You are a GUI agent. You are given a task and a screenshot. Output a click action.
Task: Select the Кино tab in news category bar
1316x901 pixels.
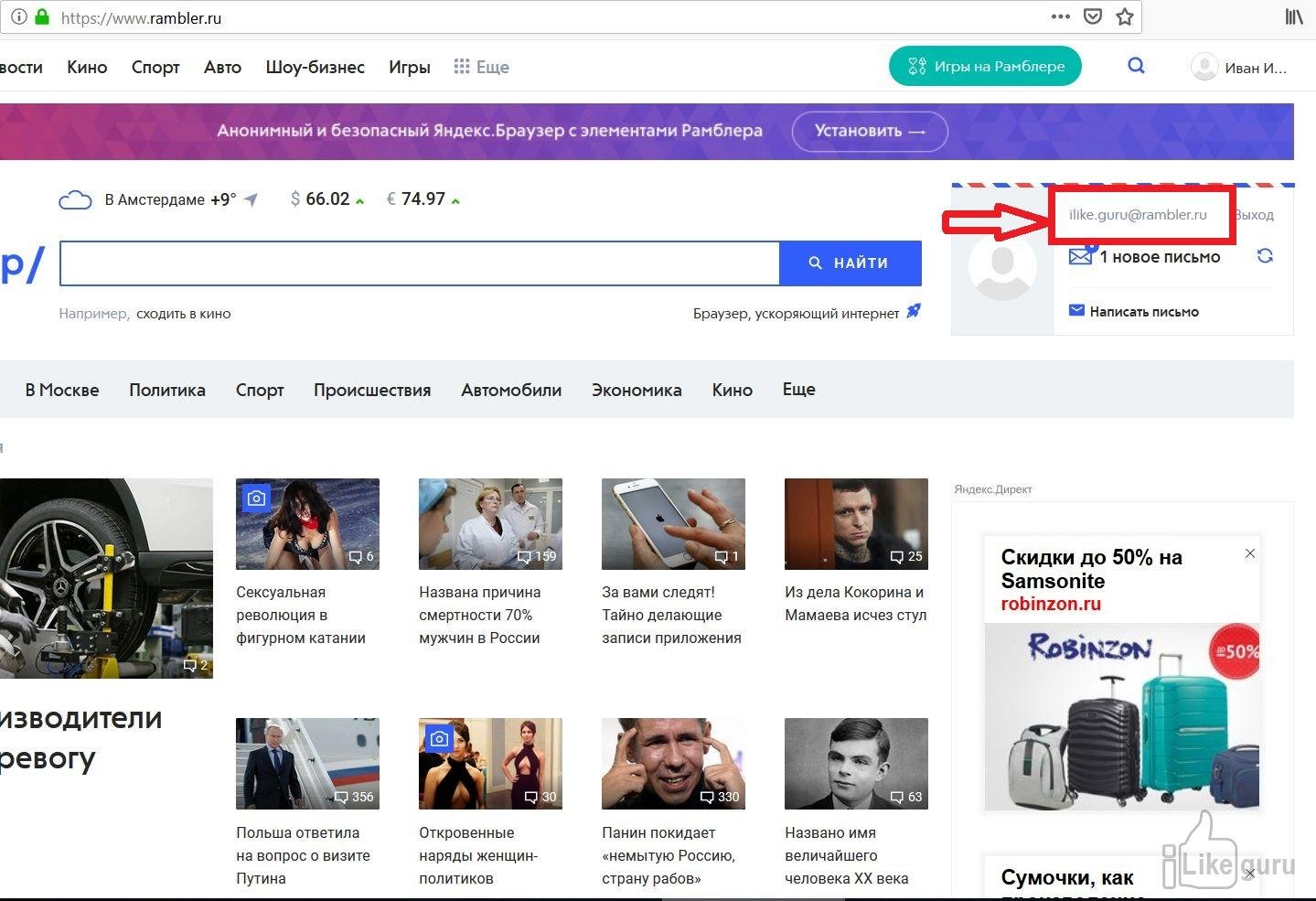tap(733, 390)
